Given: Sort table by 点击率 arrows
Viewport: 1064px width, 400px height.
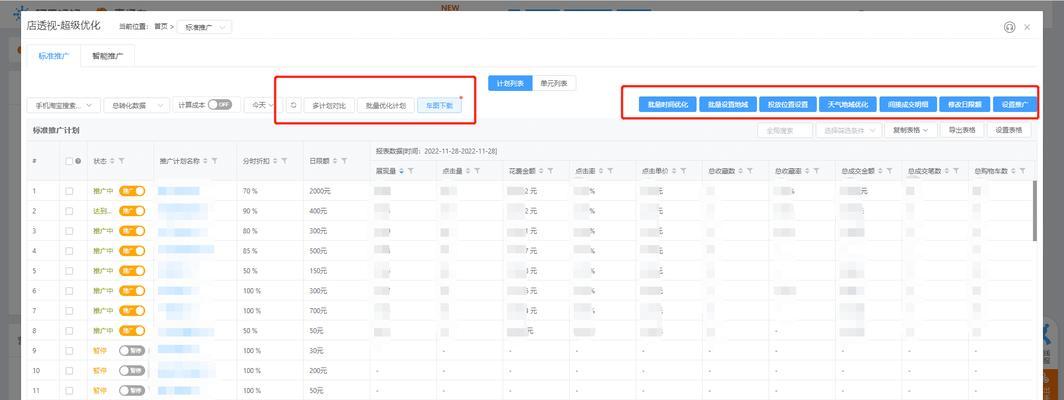Looking at the screenshot, I should [x=601, y=171].
